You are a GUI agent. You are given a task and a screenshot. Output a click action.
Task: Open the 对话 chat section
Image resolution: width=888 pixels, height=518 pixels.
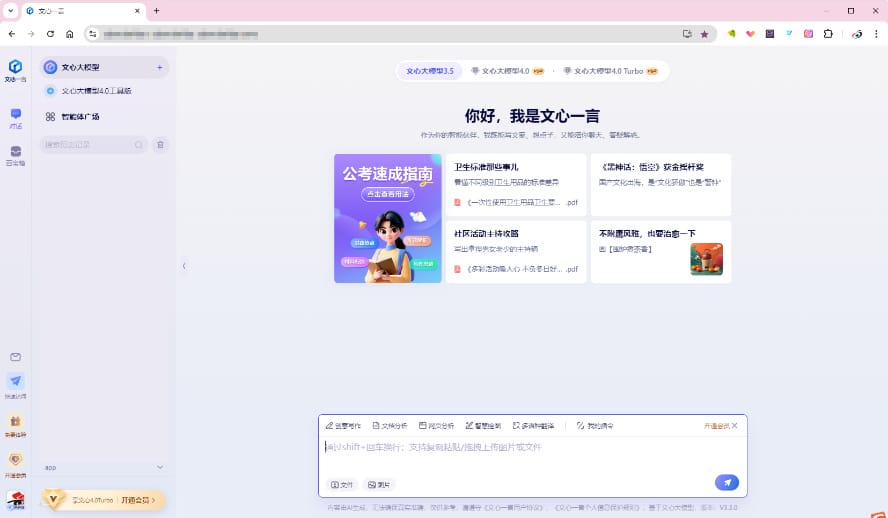(16, 118)
